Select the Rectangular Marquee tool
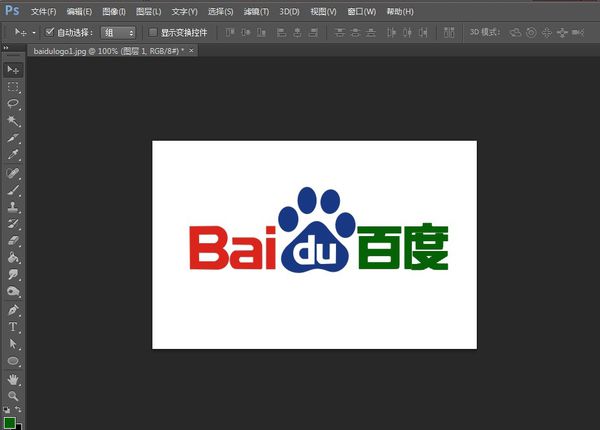The width and height of the screenshot is (600, 430). 13,87
